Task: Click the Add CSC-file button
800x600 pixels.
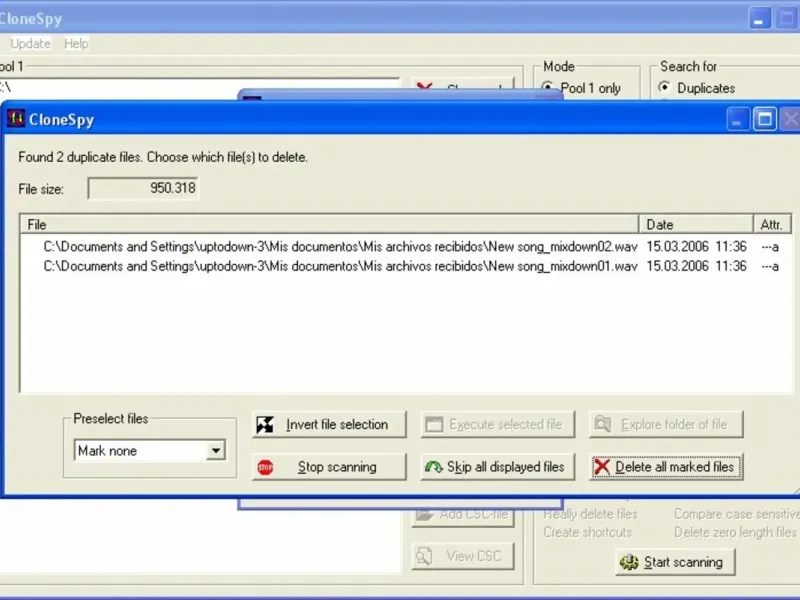Action: (463, 514)
